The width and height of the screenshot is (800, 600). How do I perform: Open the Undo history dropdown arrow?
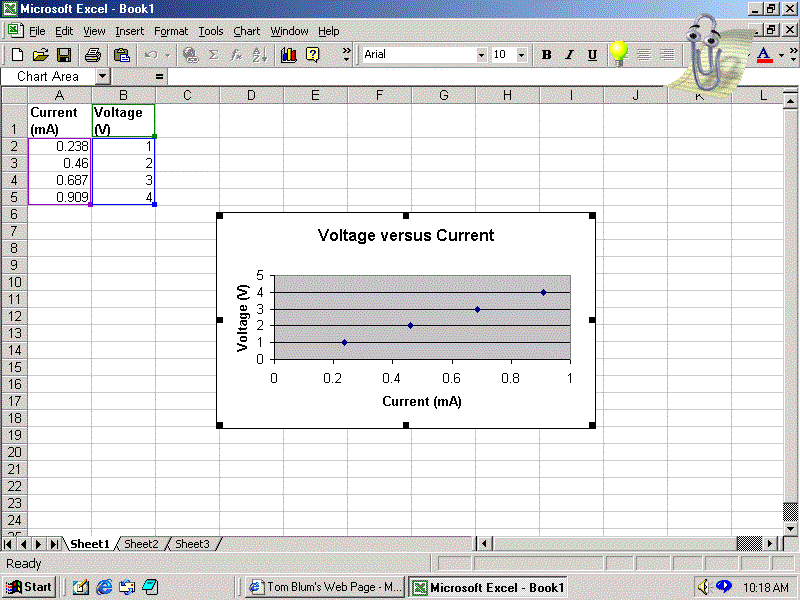point(167,55)
